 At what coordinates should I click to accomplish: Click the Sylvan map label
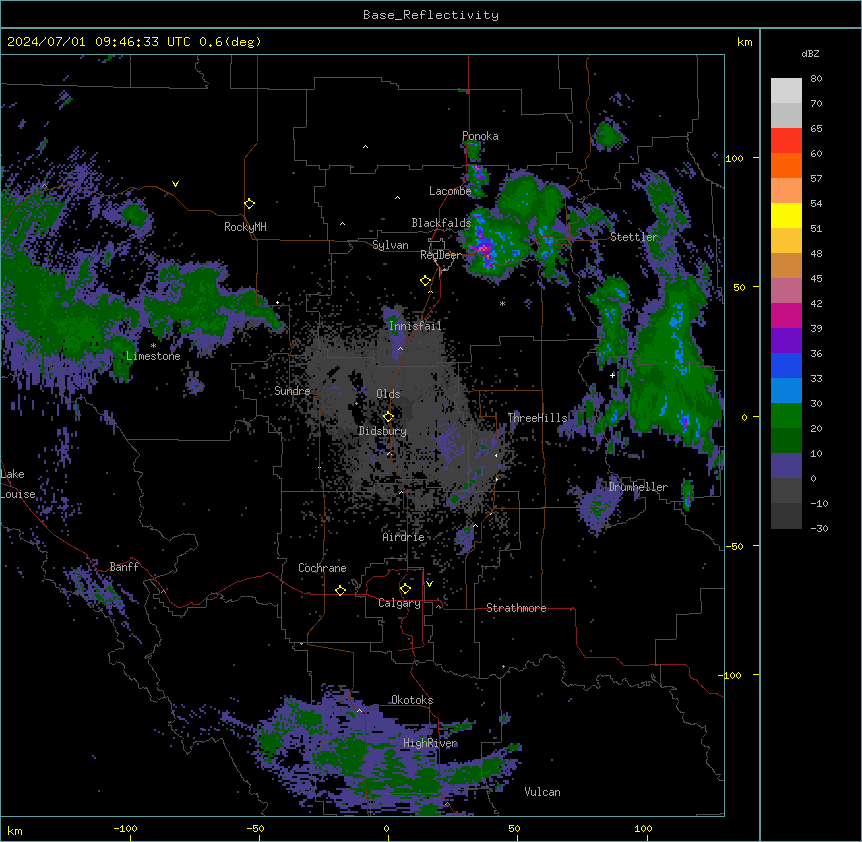pyautogui.click(x=390, y=245)
